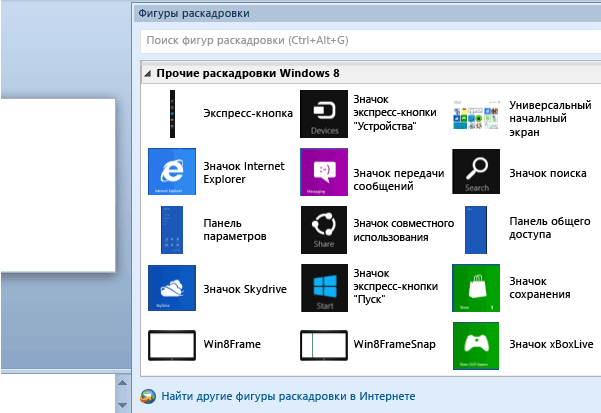Click the scrollbar down arrow in slide pane
The image size is (601, 413).
coord(123,405)
